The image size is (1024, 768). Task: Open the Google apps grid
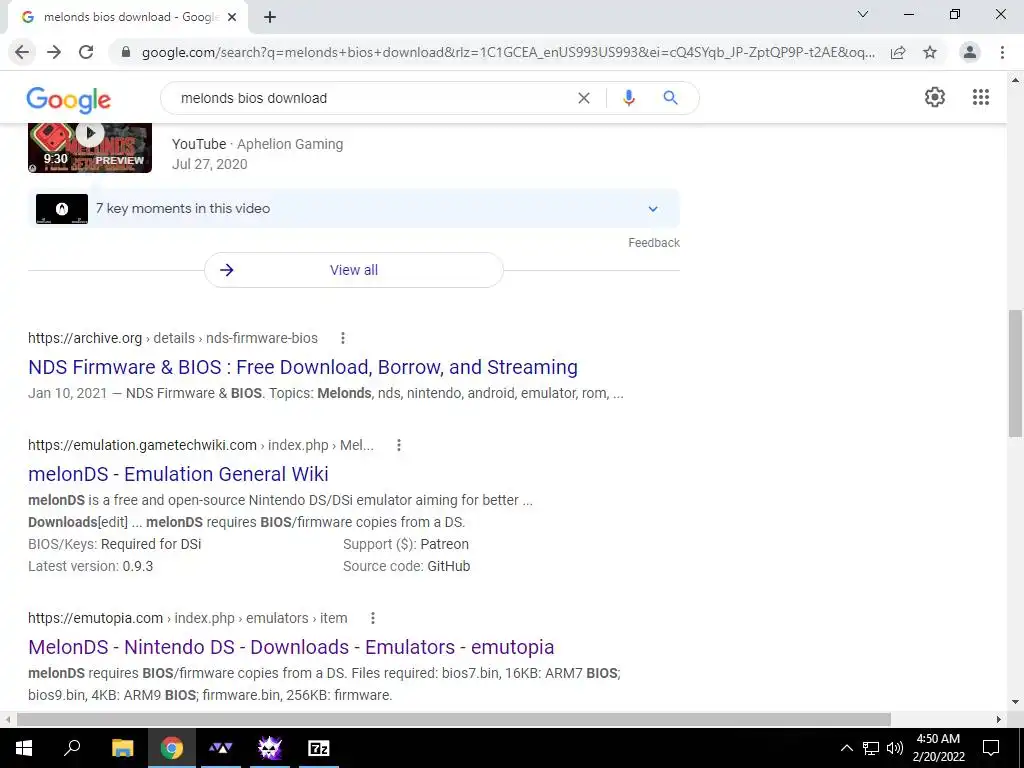pyautogui.click(x=981, y=97)
